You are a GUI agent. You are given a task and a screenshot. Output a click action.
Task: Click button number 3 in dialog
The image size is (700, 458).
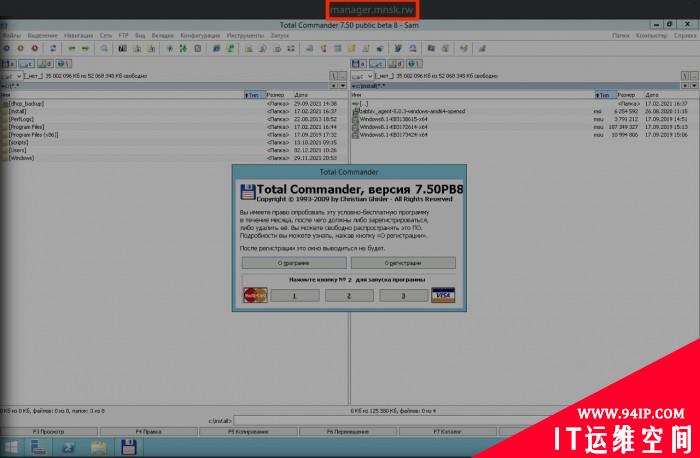pyautogui.click(x=404, y=296)
